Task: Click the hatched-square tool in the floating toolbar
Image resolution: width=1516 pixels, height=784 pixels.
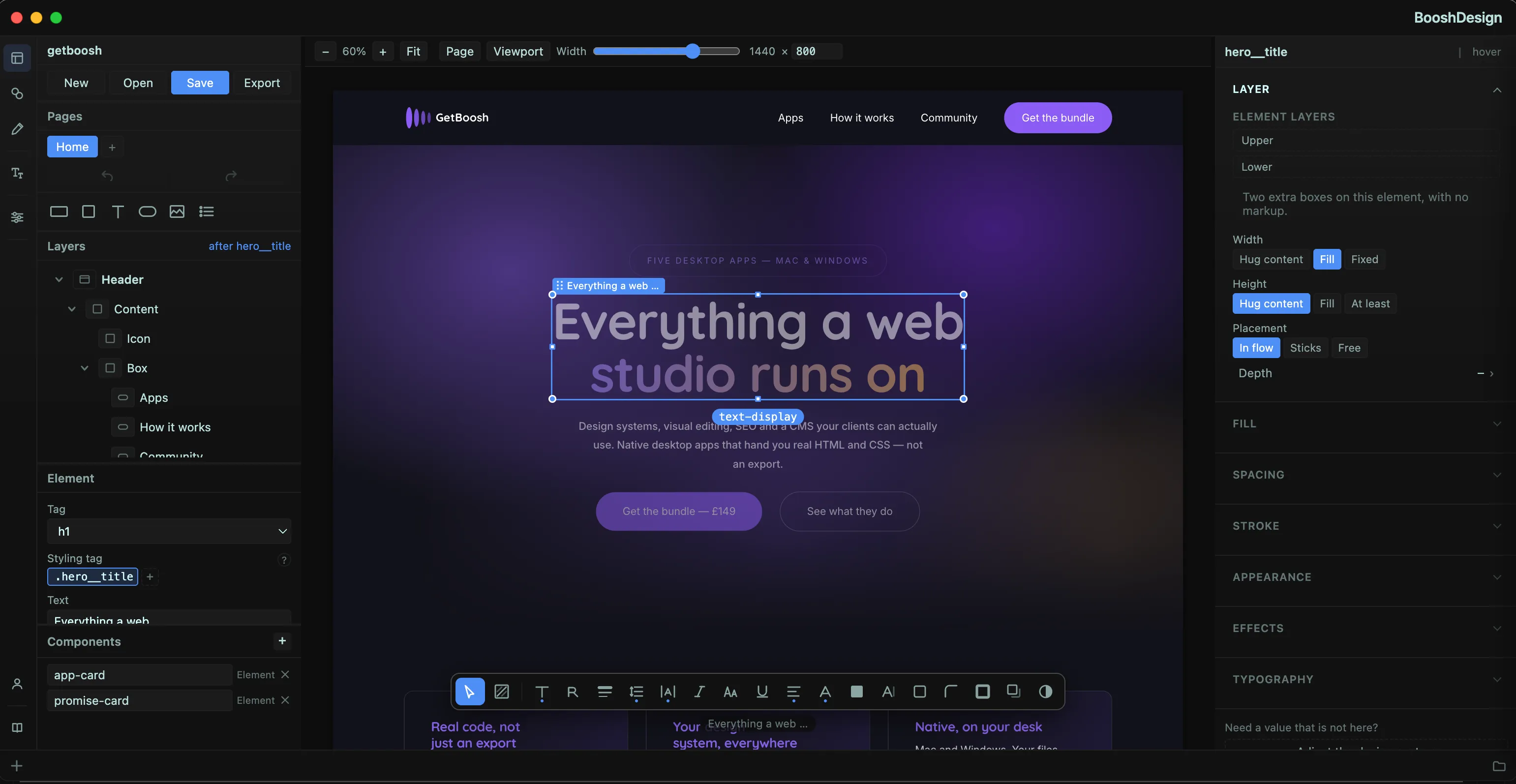Action: pyautogui.click(x=501, y=692)
